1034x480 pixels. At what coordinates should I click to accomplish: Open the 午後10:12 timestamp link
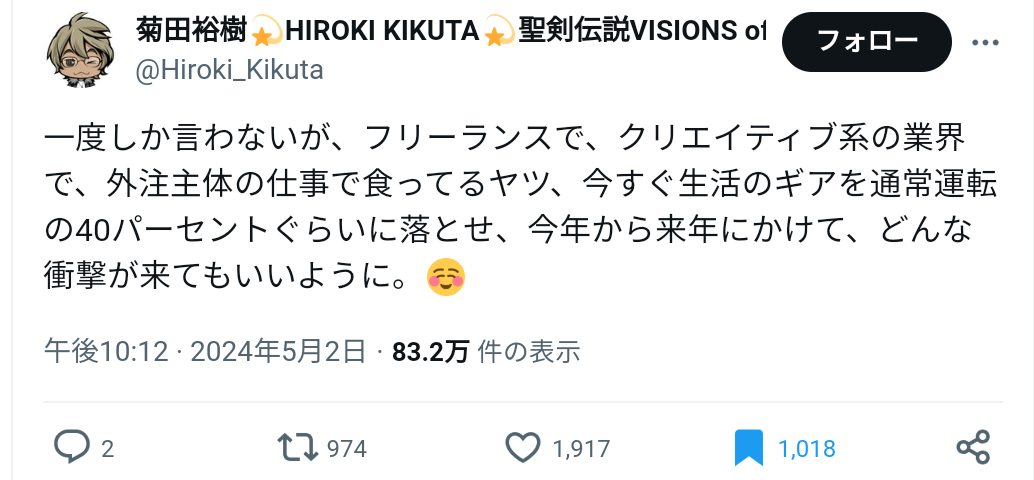(x=106, y=351)
